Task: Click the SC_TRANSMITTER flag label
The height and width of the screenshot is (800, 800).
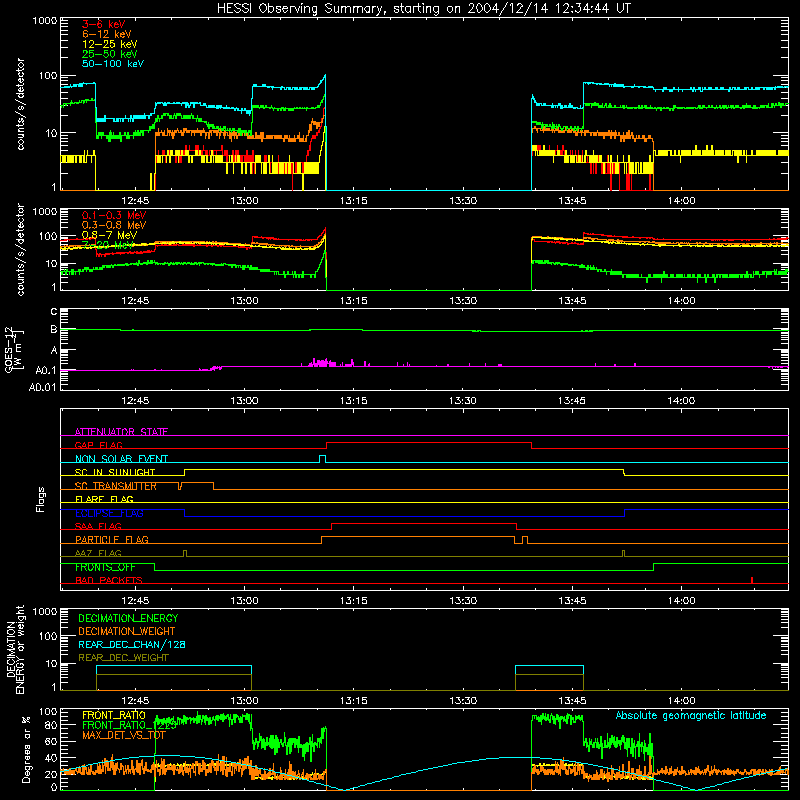Action: click(x=116, y=486)
